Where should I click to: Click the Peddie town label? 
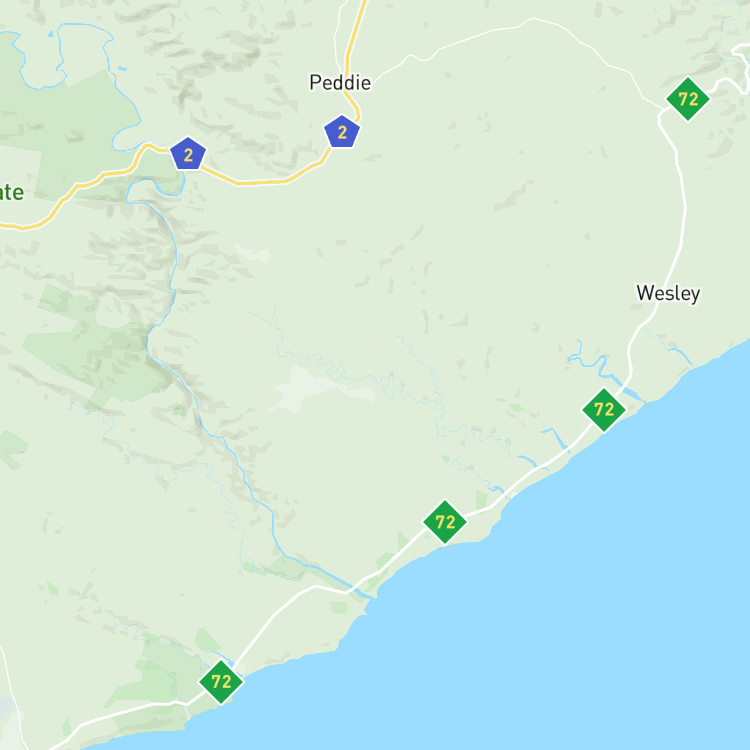tap(340, 83)
